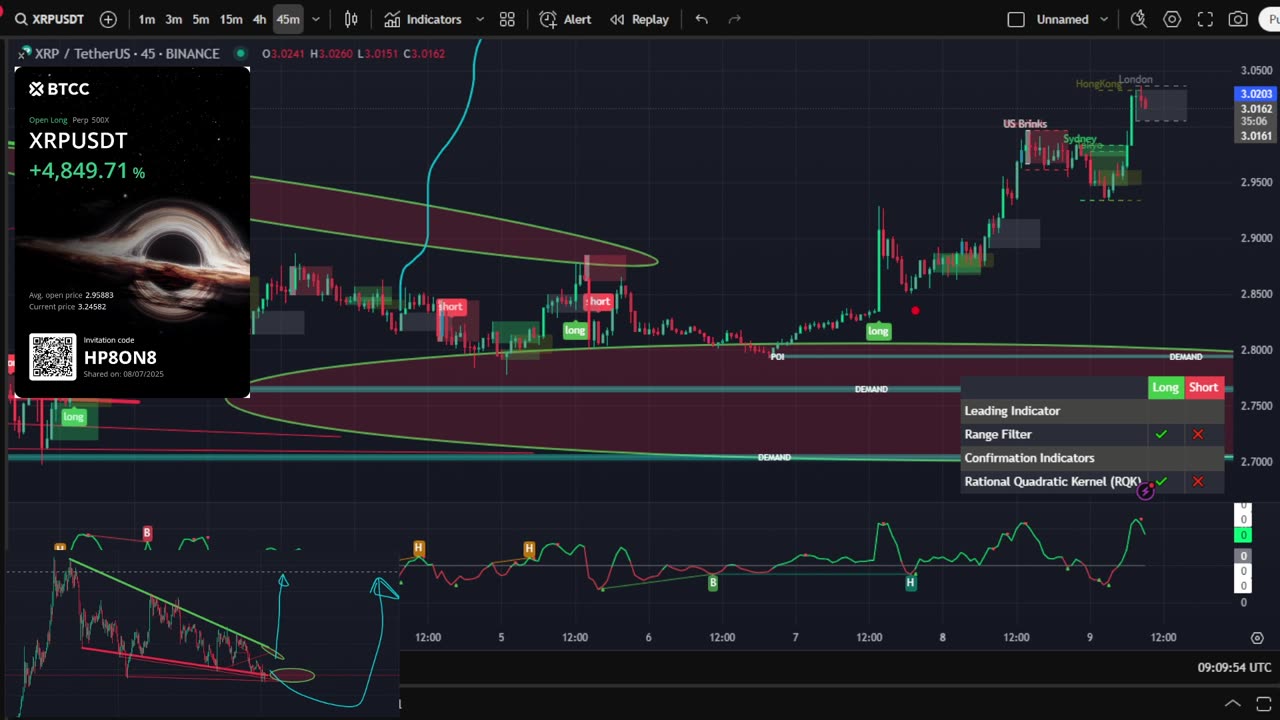Take a chart snapshot with camera icon
The image size is (1280, 720).
[x=1238, y=19]
